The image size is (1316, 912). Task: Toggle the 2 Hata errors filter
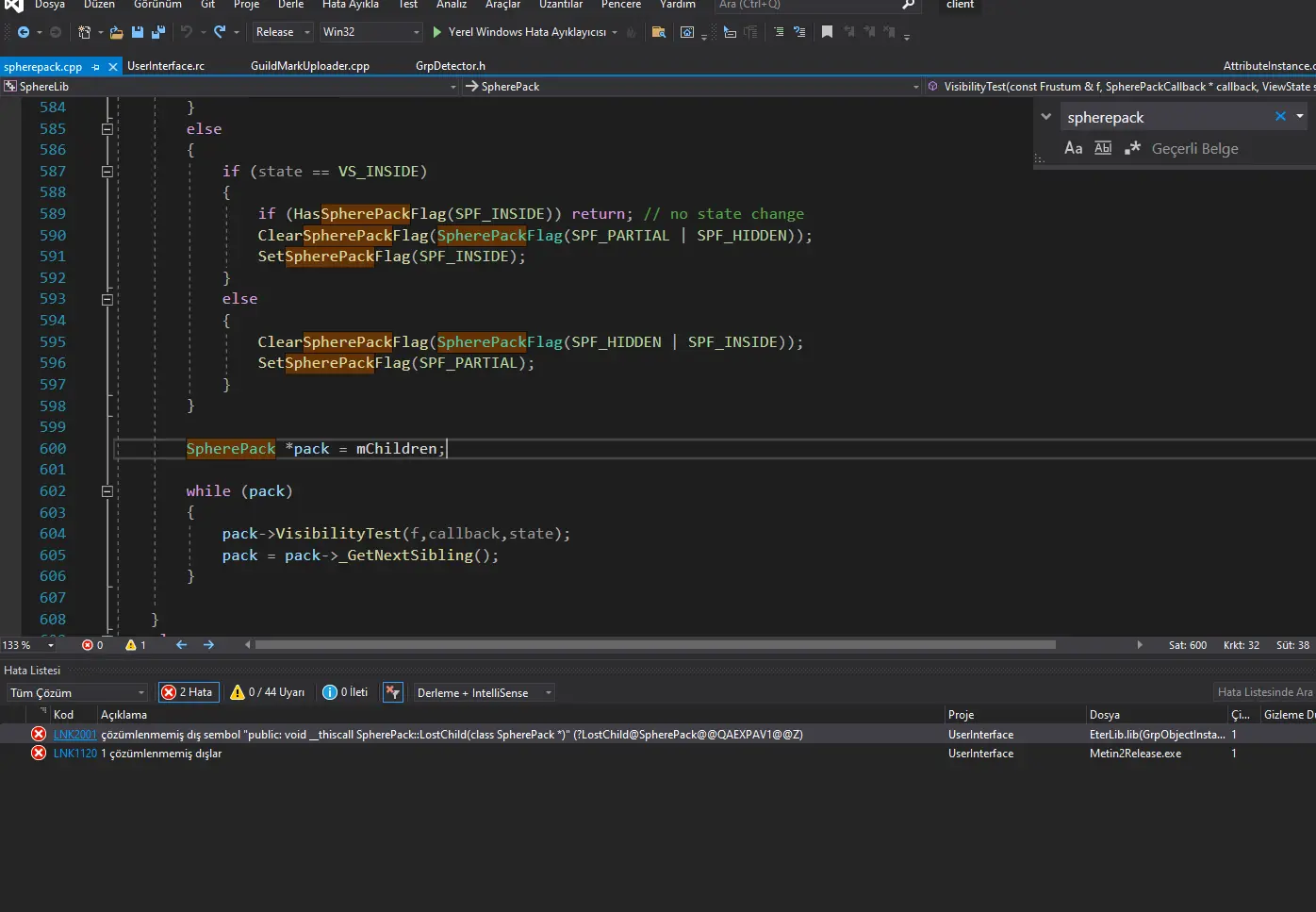[189, 692]
